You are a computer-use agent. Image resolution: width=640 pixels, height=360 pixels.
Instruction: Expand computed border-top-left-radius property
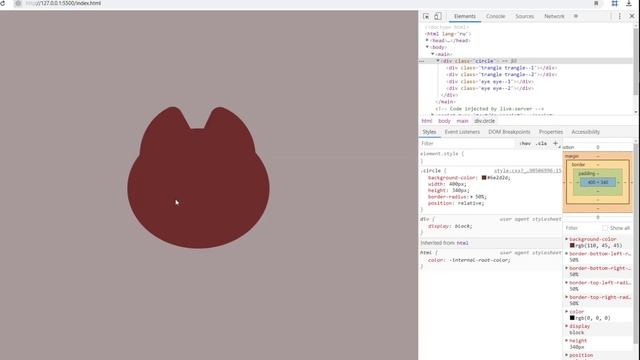click(567, 282)
